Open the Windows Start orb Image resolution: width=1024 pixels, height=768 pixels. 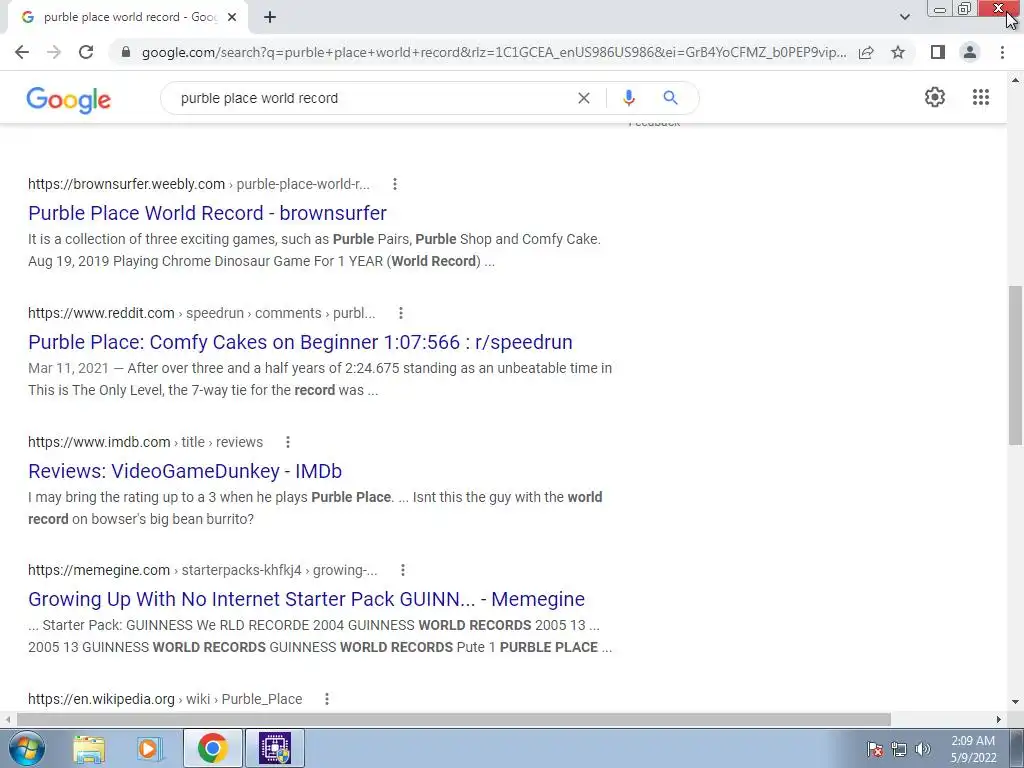tap(27, 748)
